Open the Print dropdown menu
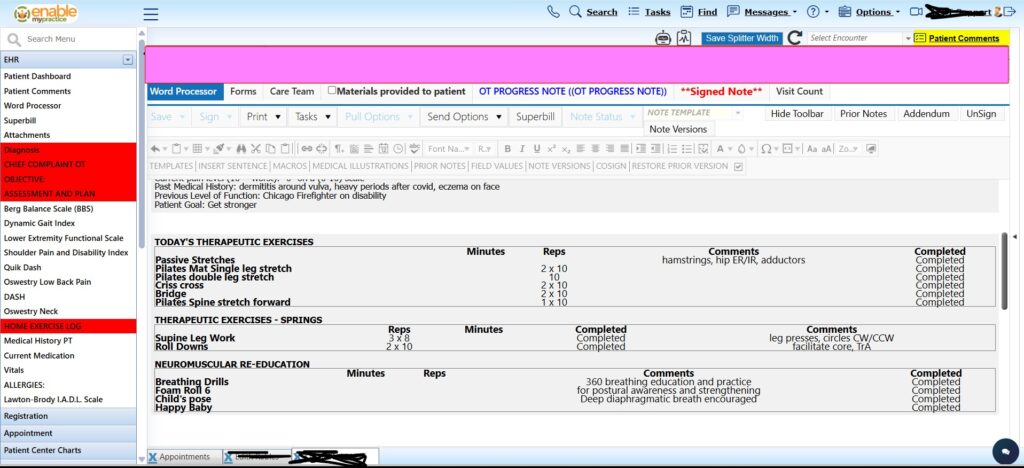The image size is (1024, 468). click(x=264, y=116)
